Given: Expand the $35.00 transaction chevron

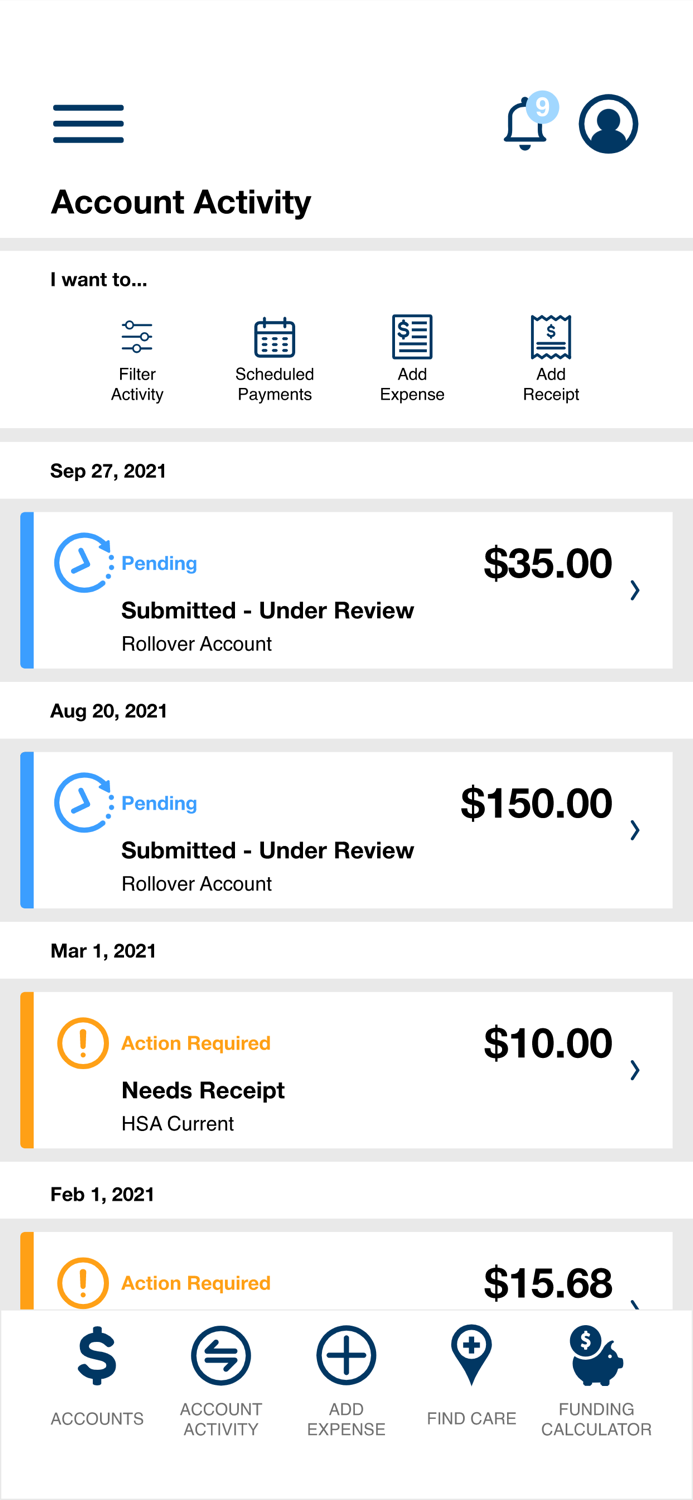Looking at the screenshot, I should point(635,590).
